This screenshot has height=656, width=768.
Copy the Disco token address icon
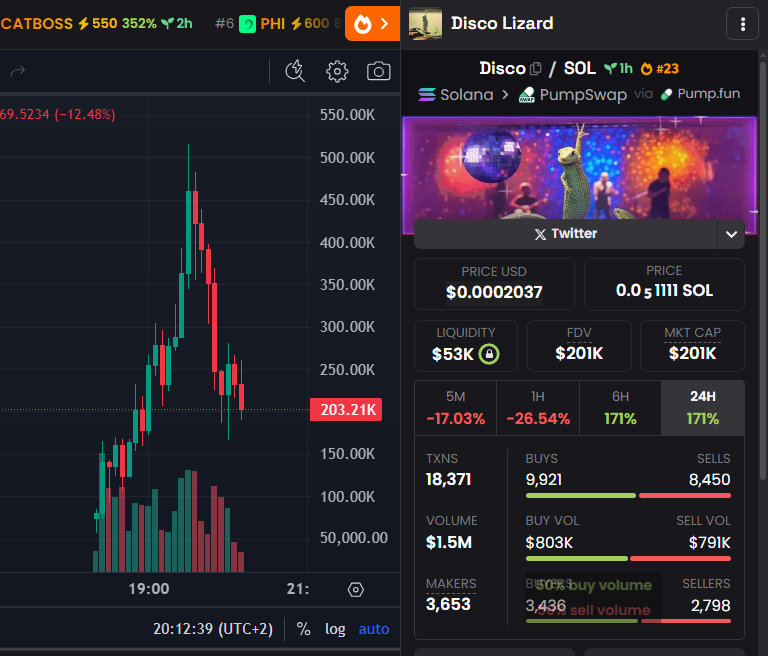coord(536,69)
